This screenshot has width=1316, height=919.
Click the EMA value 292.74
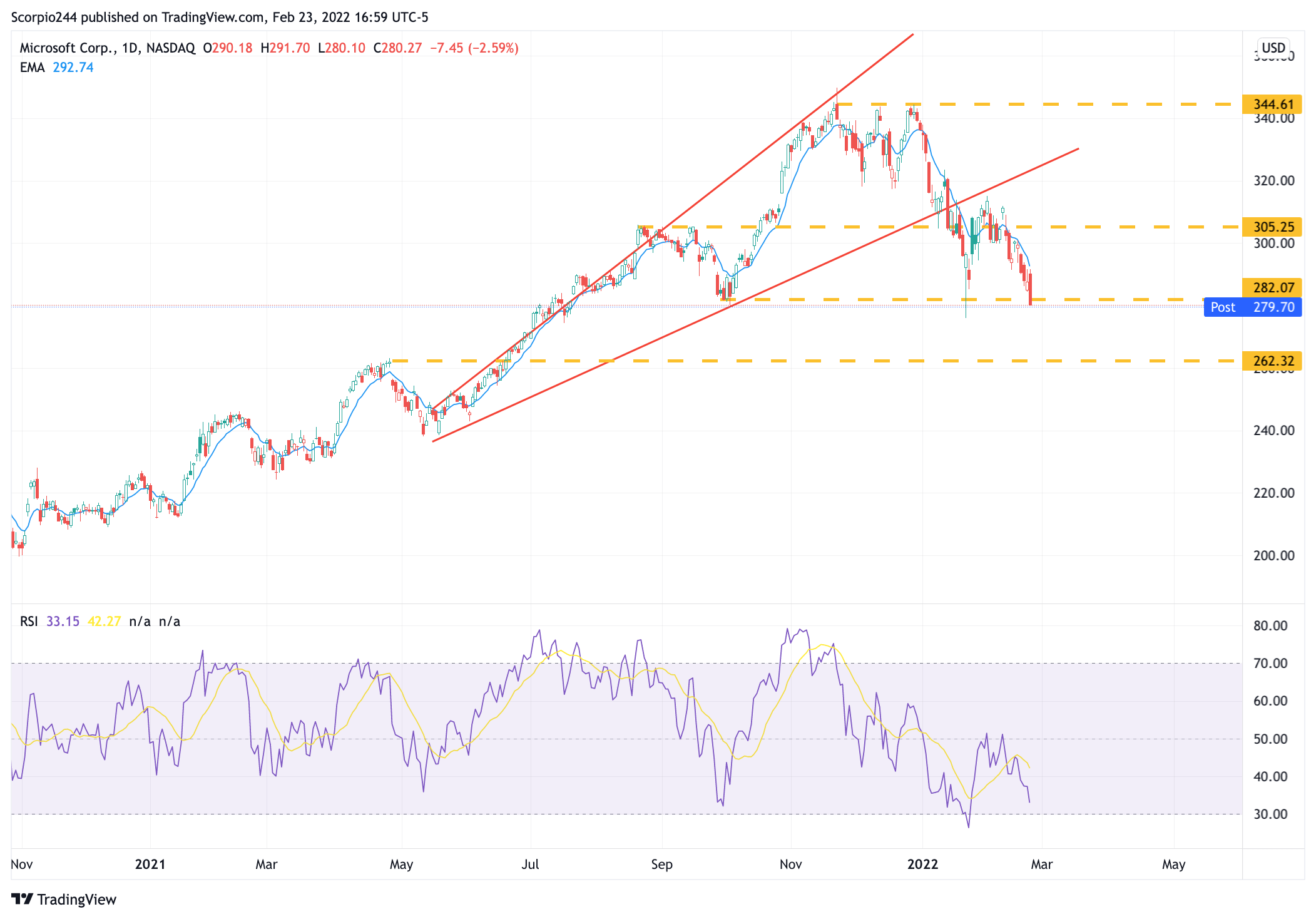tap(73, 67)
